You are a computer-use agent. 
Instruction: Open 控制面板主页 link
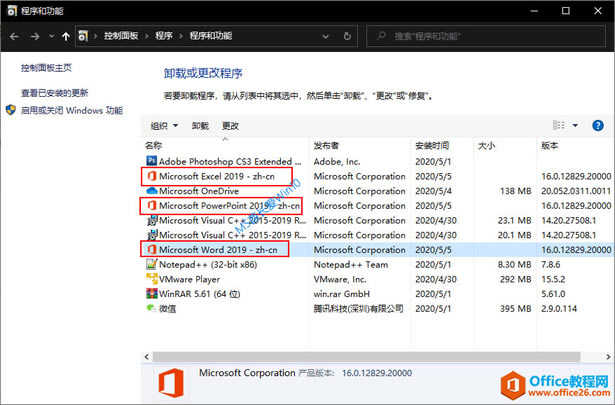click(x=46, y=68)
